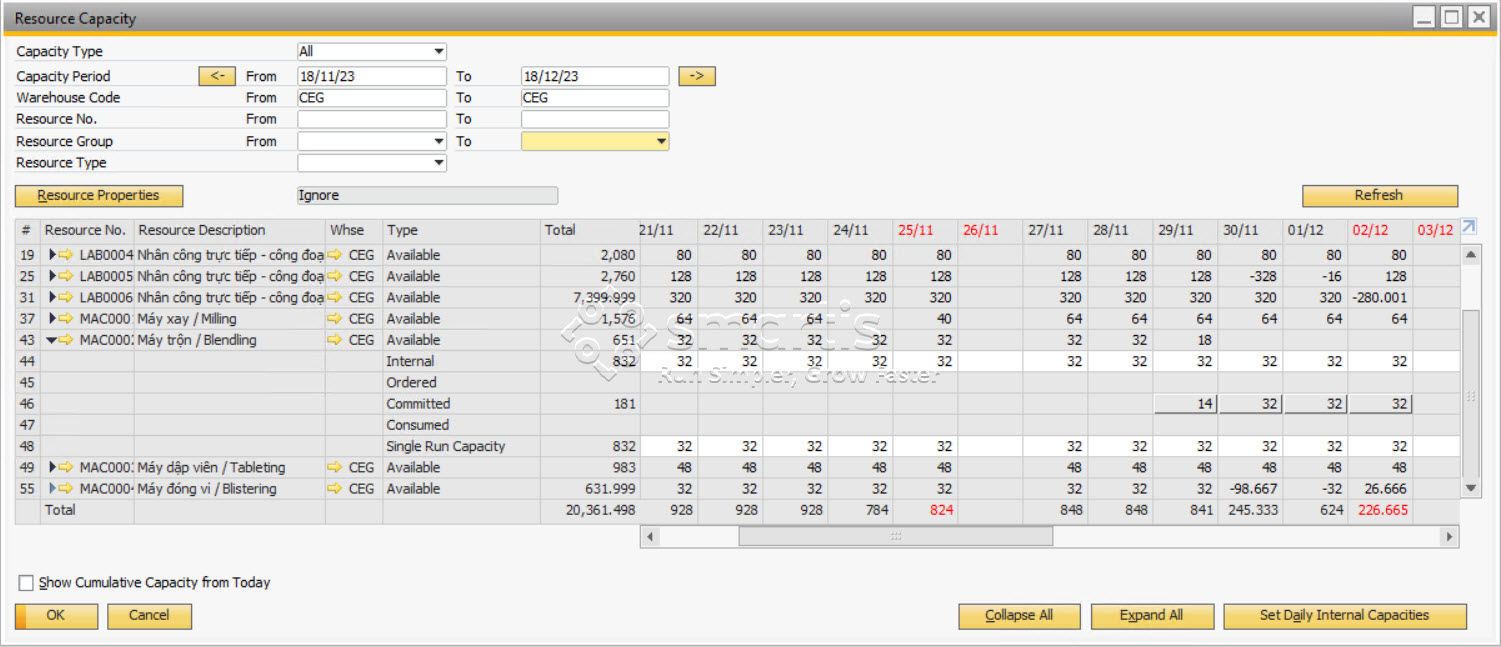
Task: Click the vertical scrollbar down arrow
Action: [1470, 488]
